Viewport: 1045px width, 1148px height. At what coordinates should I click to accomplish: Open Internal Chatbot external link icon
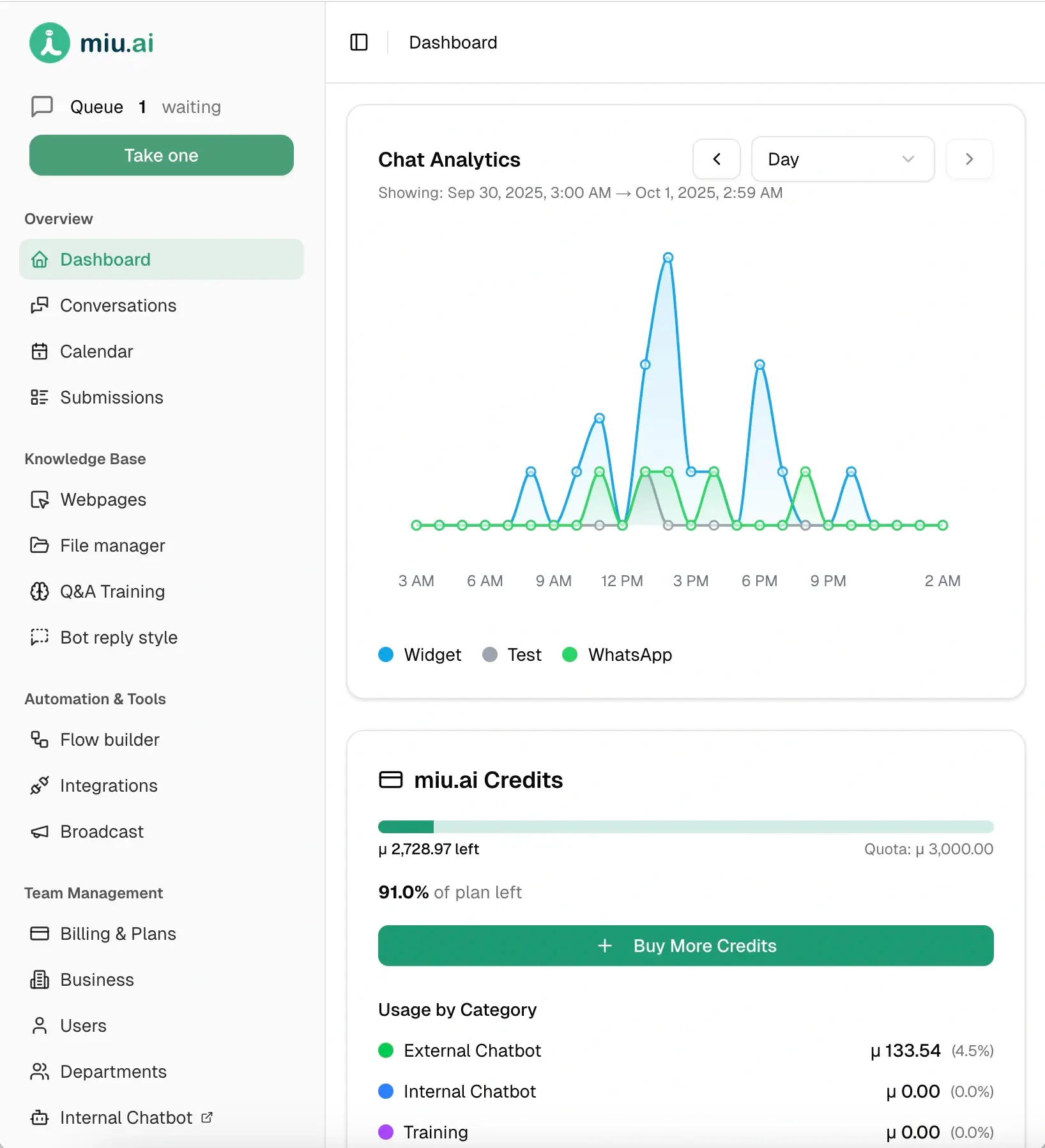207,1117
